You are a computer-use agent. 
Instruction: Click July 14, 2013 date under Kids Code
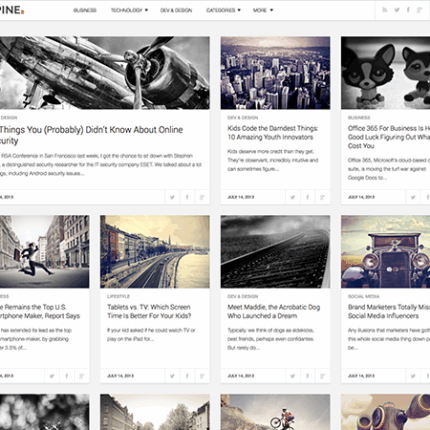point(241,197)
